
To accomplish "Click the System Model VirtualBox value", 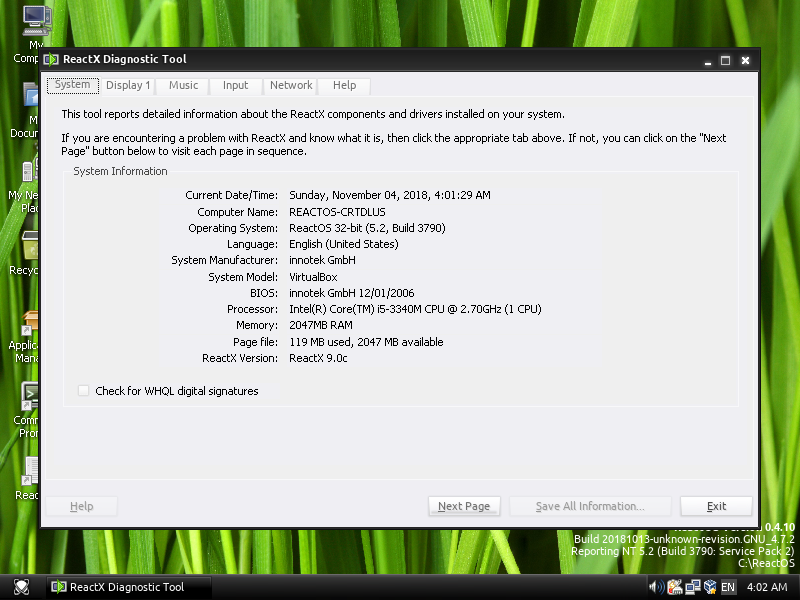I will pyautogui.click(x=313, y=277).
